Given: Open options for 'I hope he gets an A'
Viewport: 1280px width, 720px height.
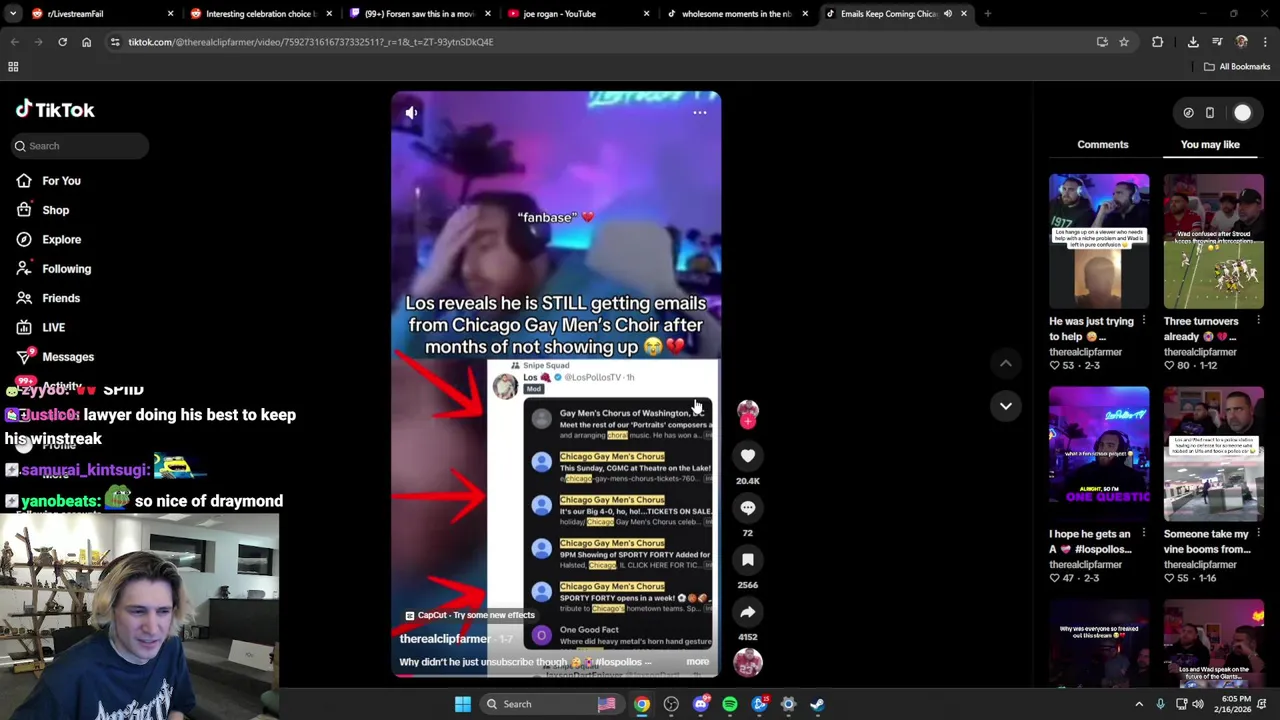Looking at the screenshot, I should point(1143,534).
